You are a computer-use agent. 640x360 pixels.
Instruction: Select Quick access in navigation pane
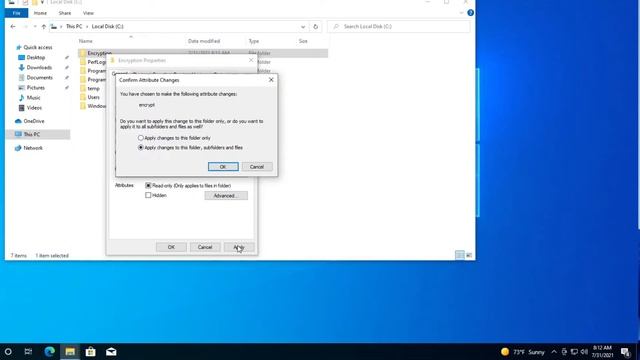coord(38,47)
